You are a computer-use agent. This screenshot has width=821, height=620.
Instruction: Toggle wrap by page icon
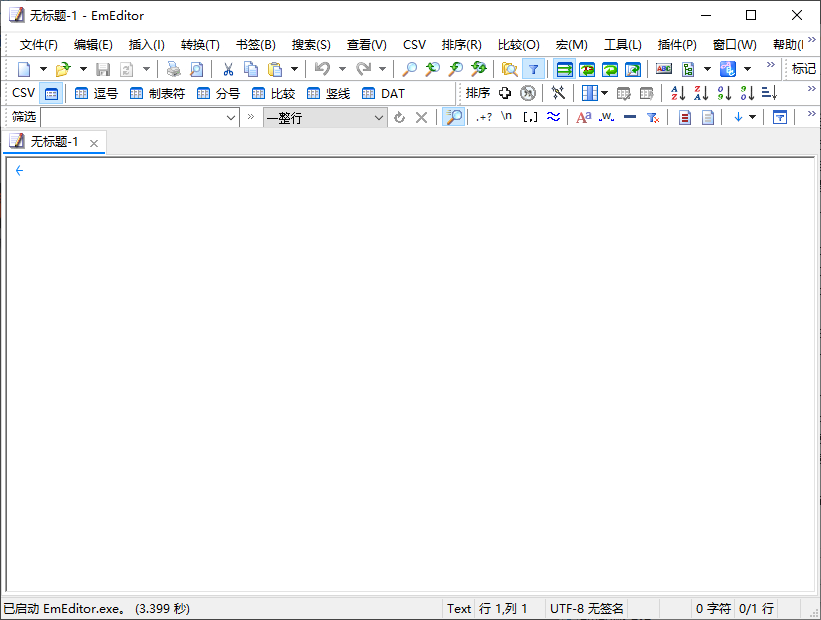pyautogui.click(x=633, y=69)
